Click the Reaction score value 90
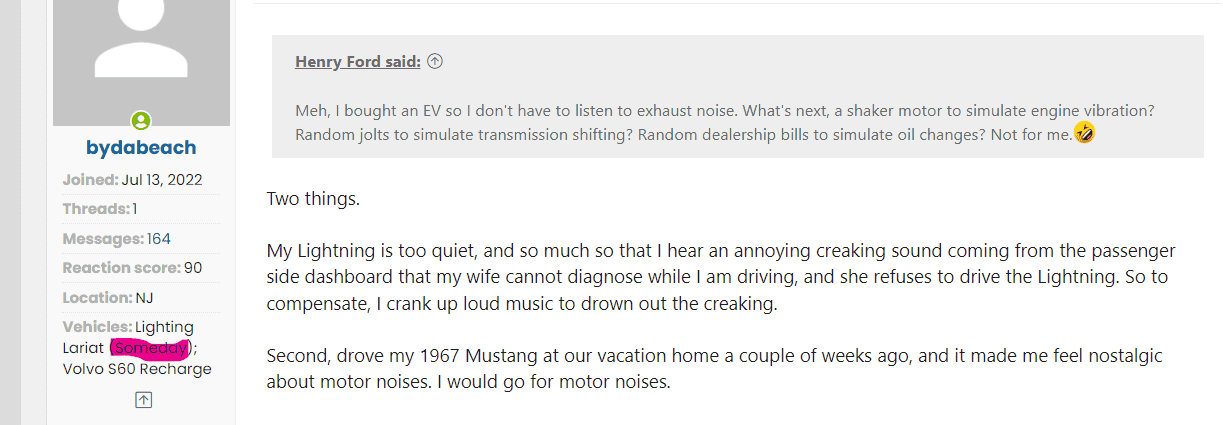Viewport: 1223px width, 425px height. click(x=193, y=268)
